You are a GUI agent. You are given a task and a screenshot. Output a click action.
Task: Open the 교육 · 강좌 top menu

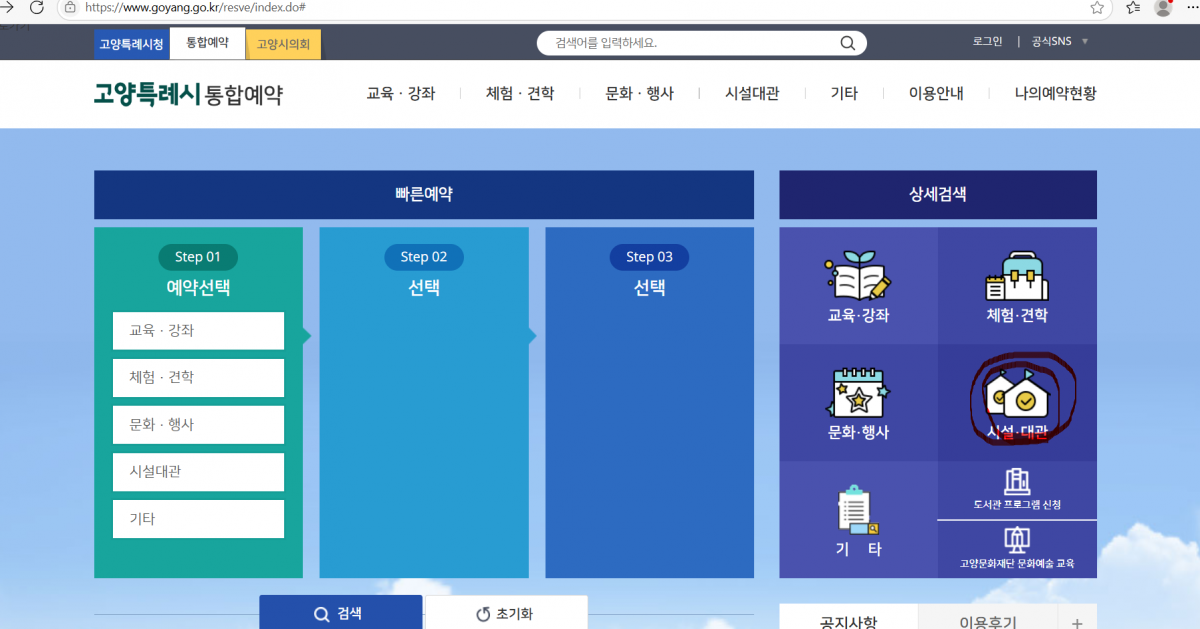(401, 93)
